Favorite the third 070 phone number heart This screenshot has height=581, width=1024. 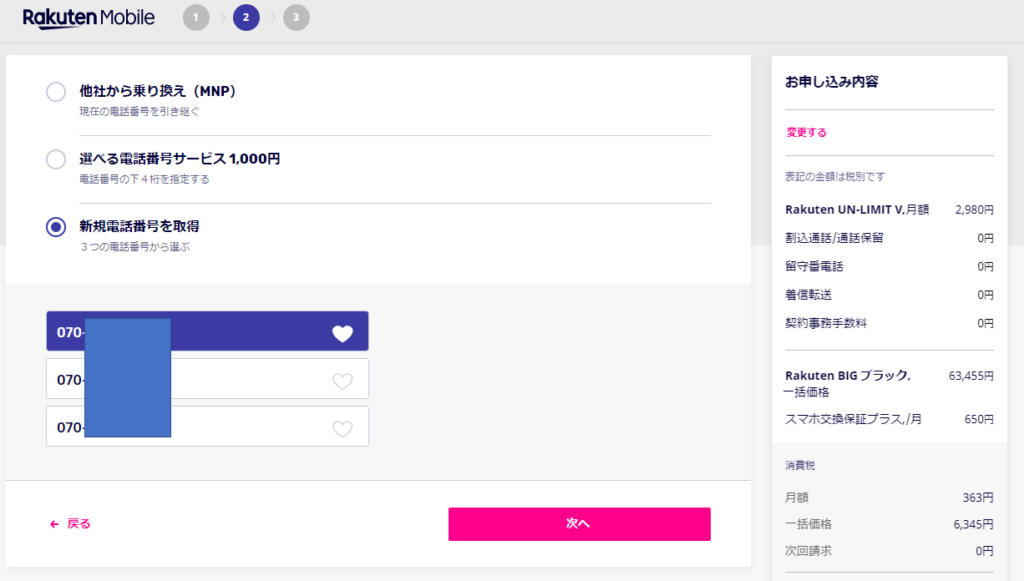(342, 429)
